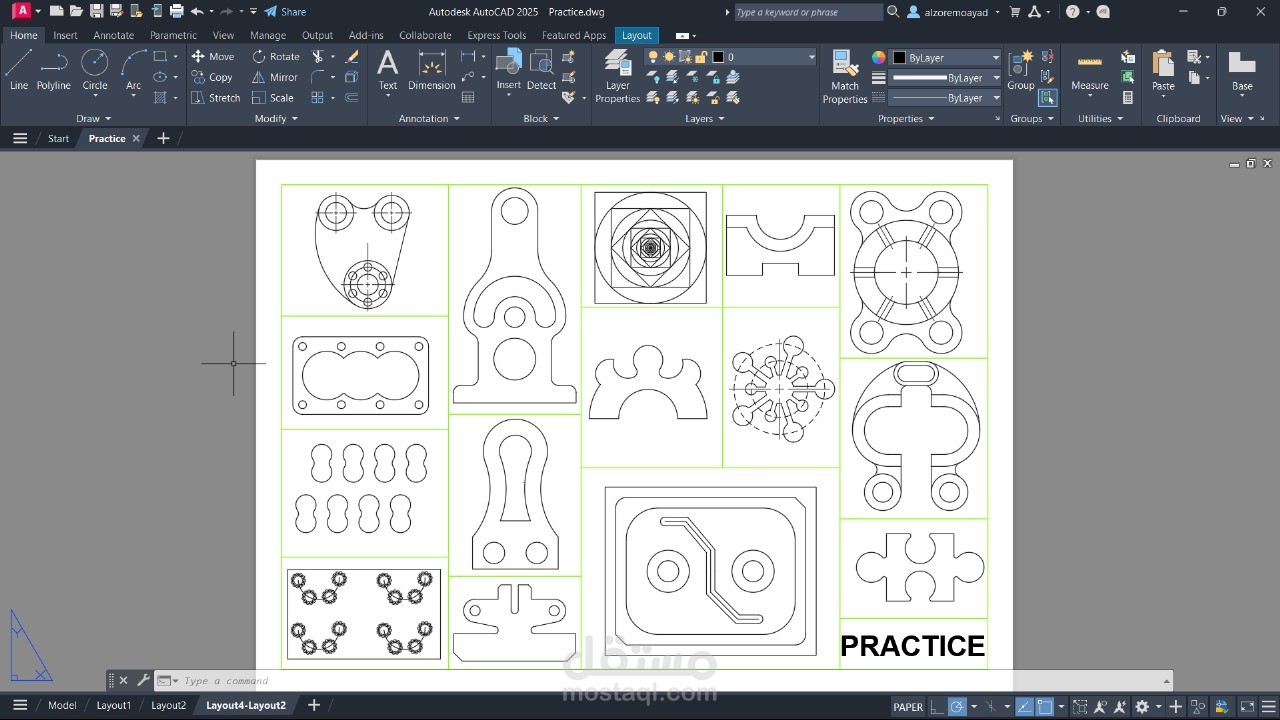Click the Plot printer icon
This screenshot has width=1280, height=720.
177,11
